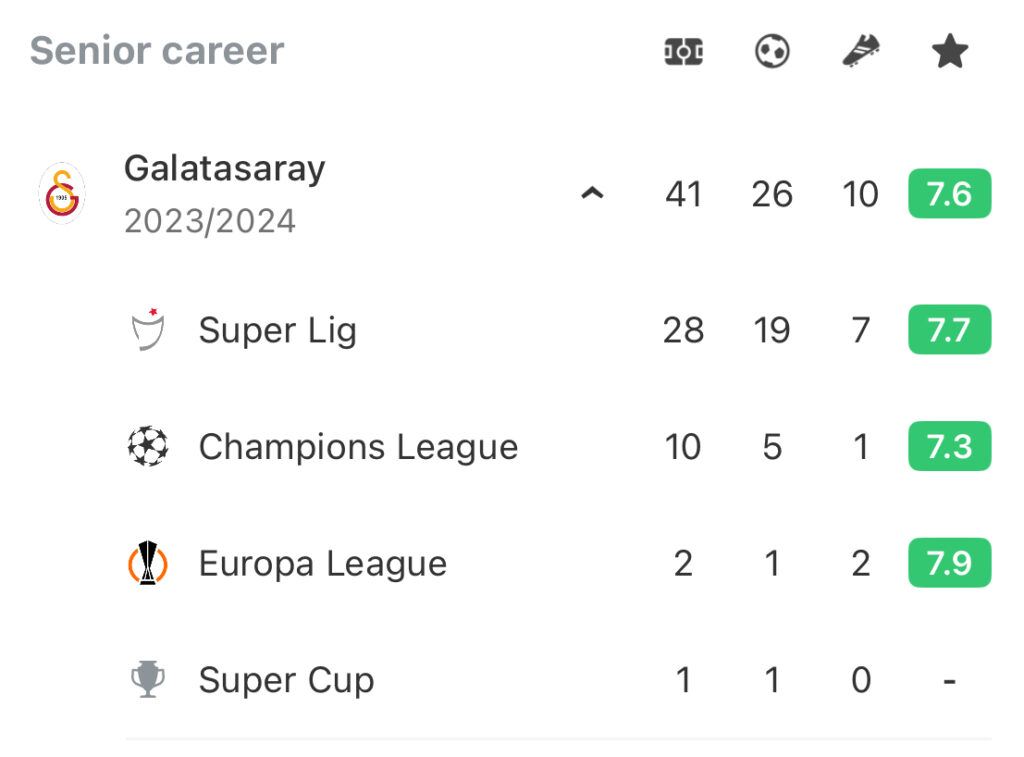Click the Super Cup trophy icon
Screen dimensions: 1024x757
click(x=148, y=679)
